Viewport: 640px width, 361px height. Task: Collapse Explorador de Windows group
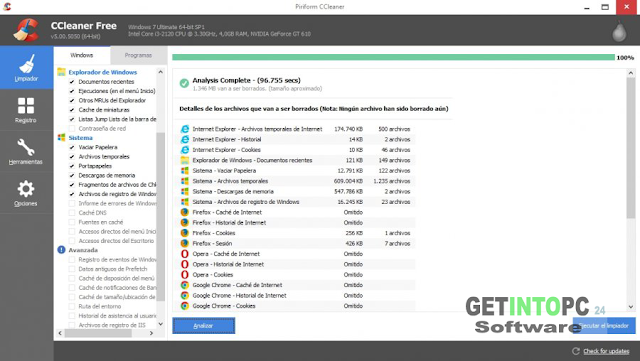[102, 72]
